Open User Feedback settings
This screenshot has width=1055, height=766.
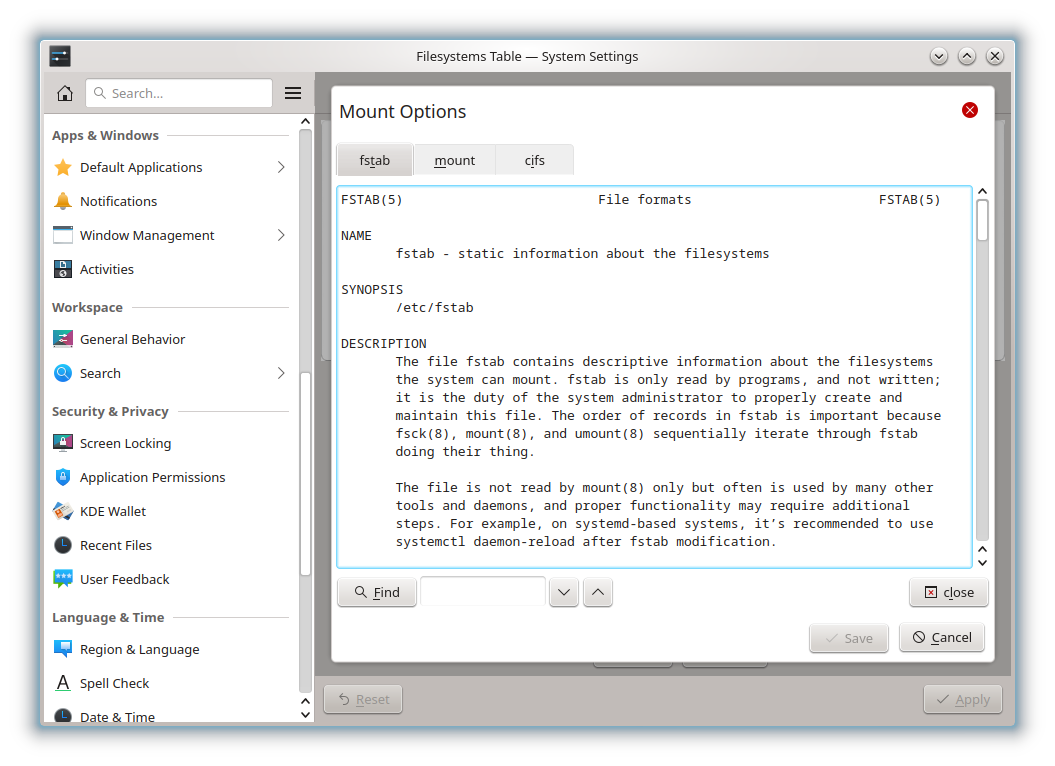(x=170, y=579)
